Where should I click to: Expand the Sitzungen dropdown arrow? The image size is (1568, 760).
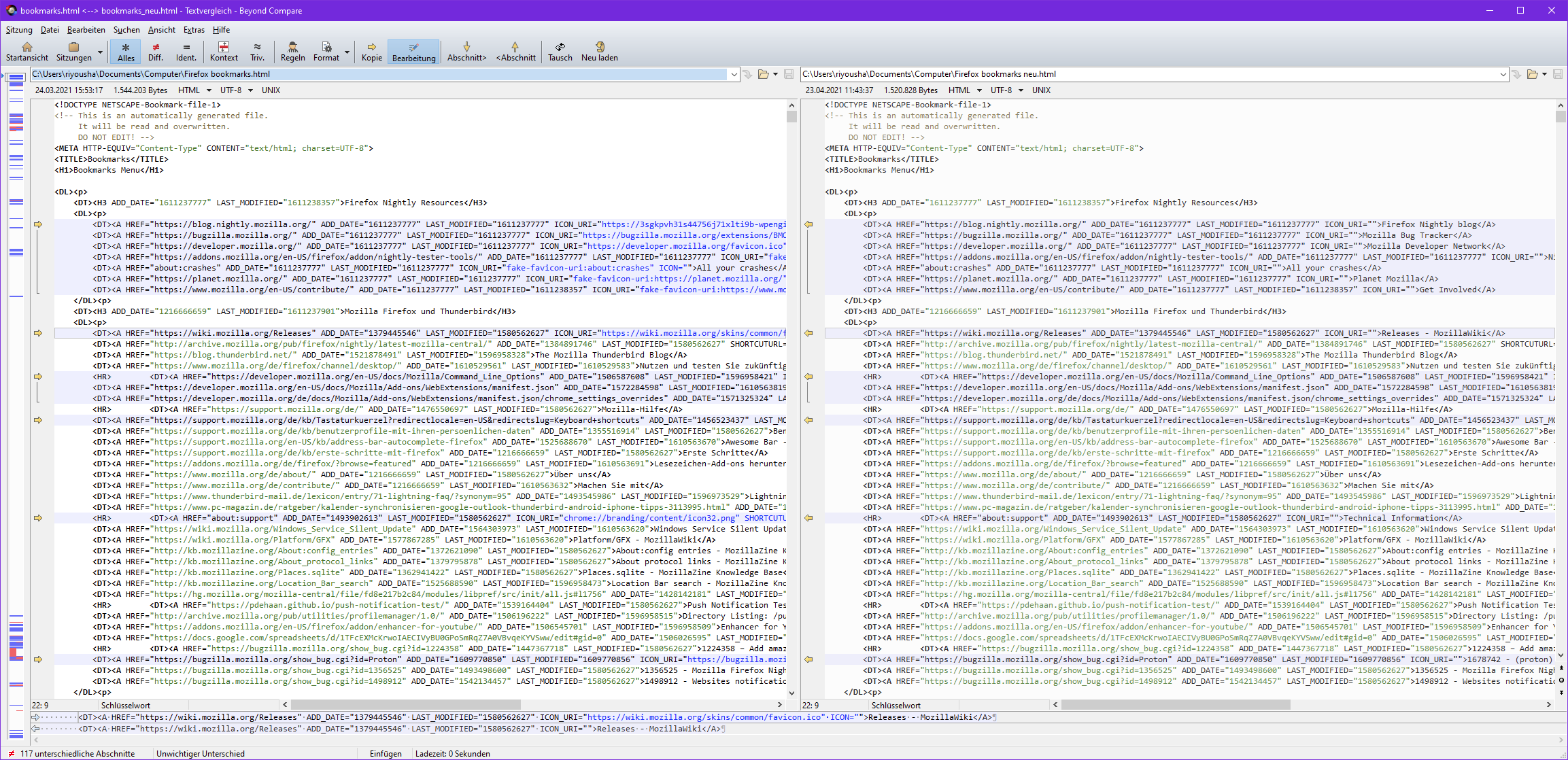(100, 52)
